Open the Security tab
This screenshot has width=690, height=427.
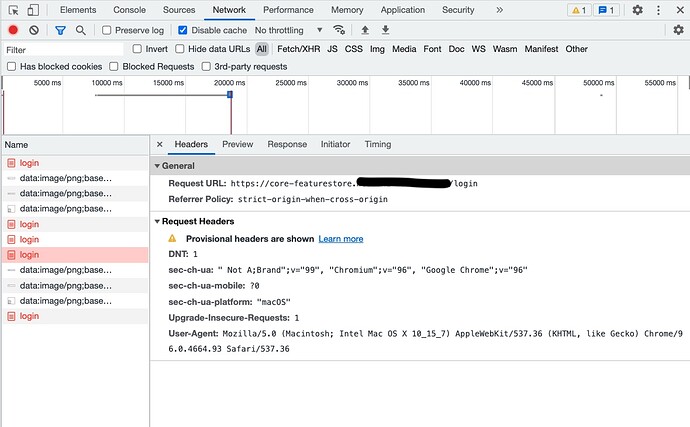pos(458,10)
